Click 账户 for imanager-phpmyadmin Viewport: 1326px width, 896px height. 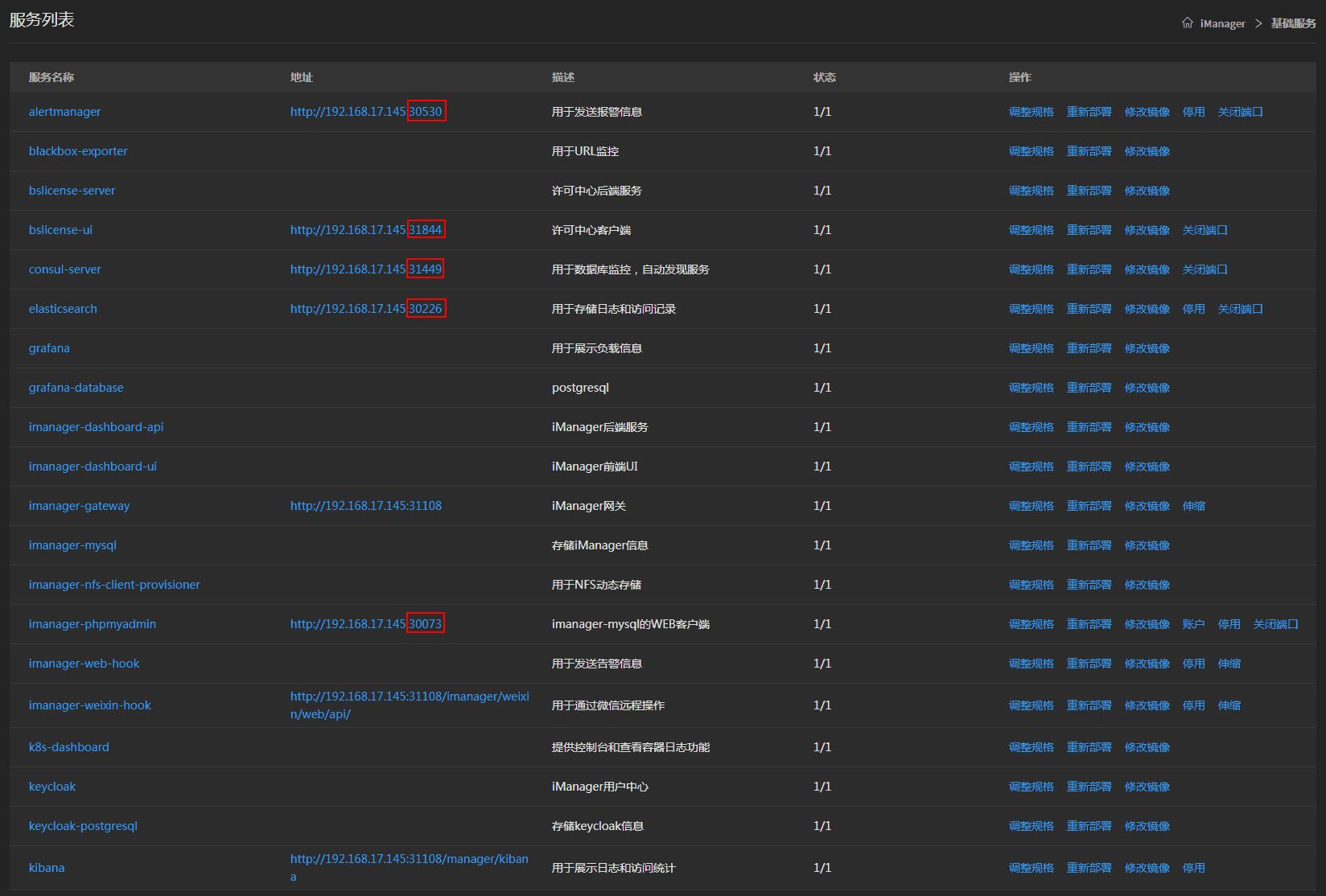[x=1193, y=624]
